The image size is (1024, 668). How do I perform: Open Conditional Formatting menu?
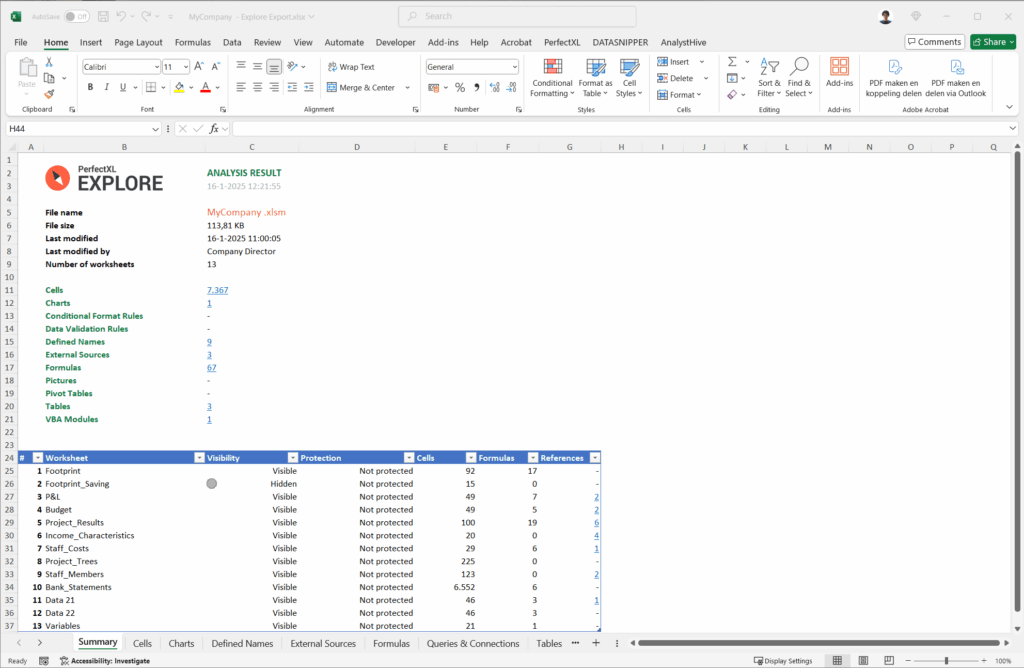(x=552, y=78)
